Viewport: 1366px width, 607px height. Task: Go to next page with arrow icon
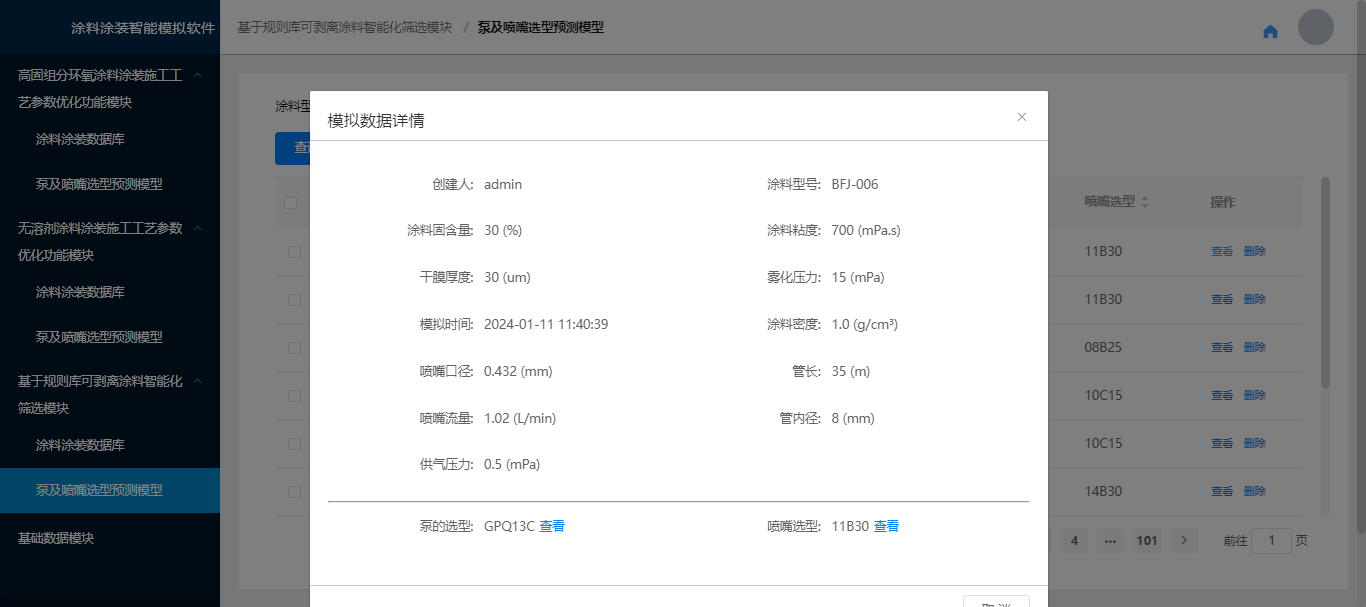[1184, 540]
